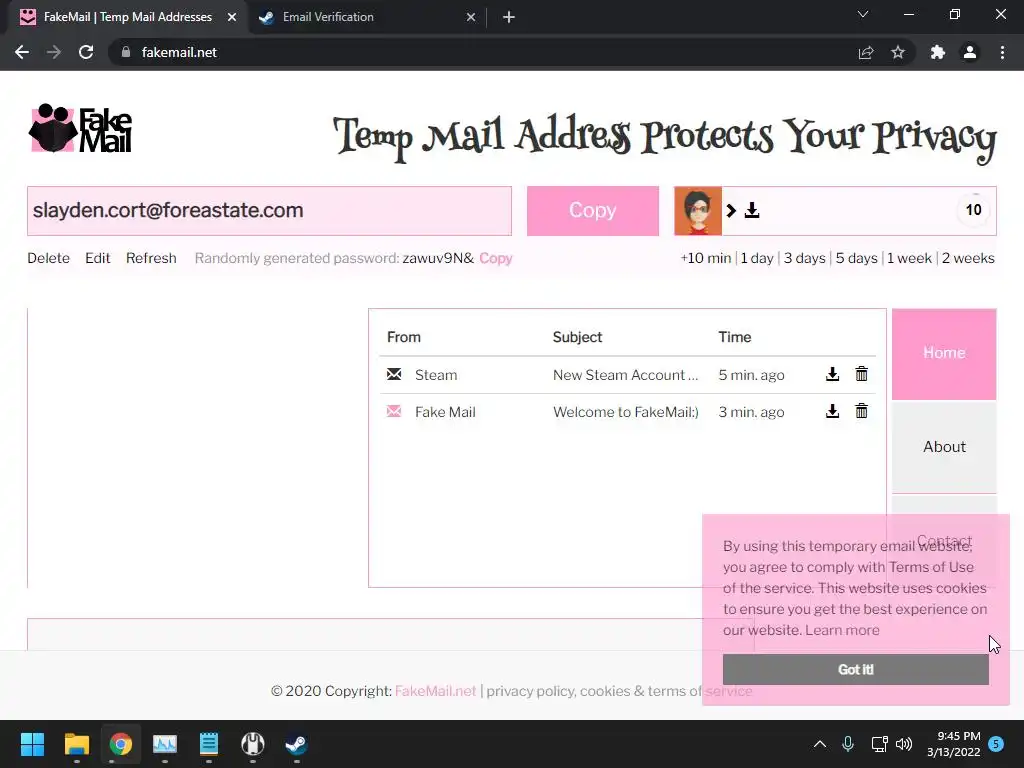Set mailbox lifetime to 1 week
Screen dimensions: 1024x768
[909, 258]
